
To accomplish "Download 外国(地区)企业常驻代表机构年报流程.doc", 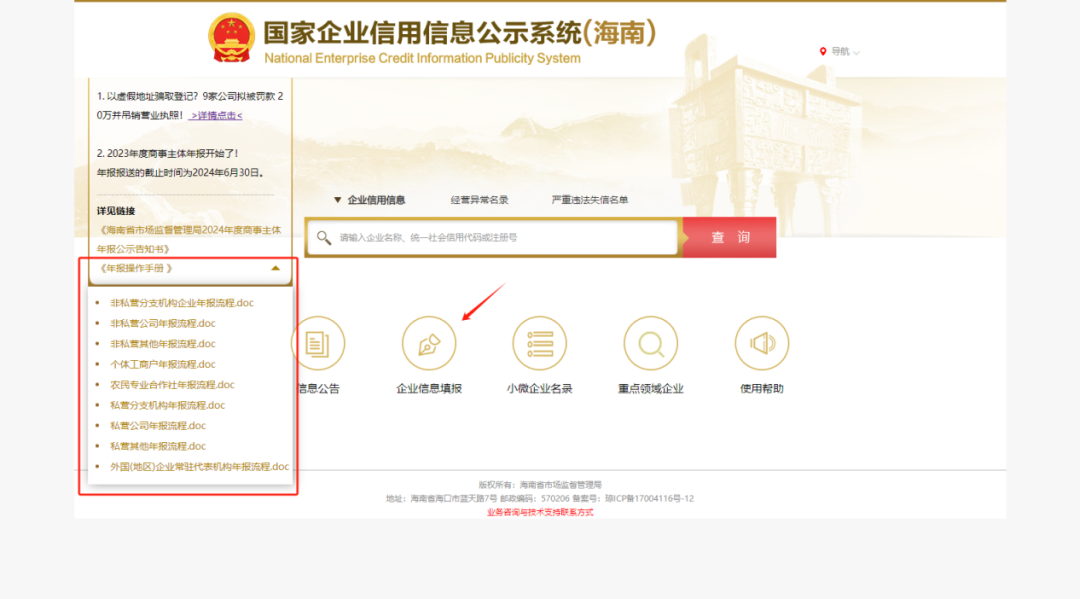I will coord(200,467).
